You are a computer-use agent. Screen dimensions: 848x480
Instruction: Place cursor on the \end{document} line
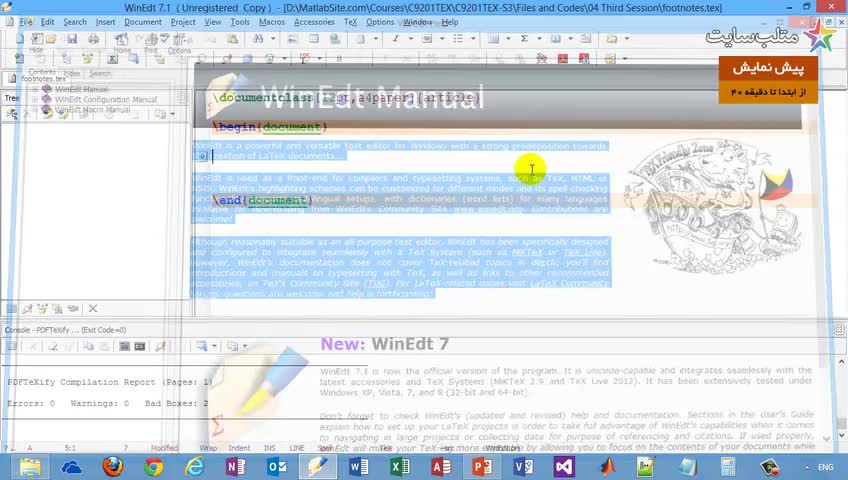coord(263,200)
